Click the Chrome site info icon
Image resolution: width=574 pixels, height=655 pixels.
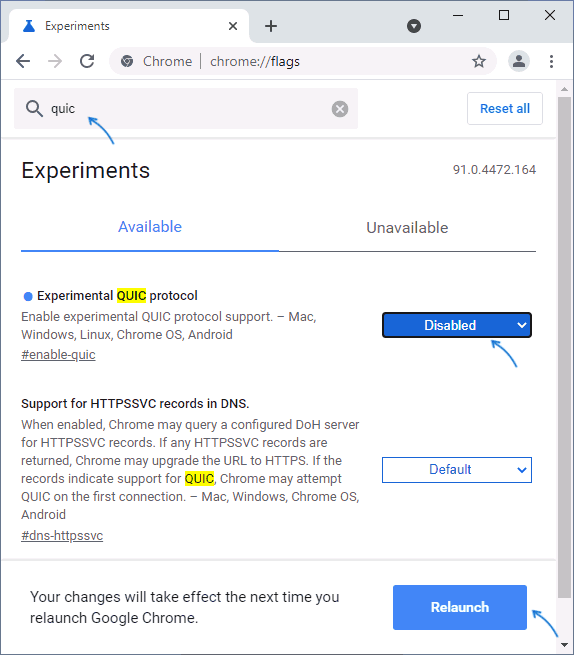pyautogui.click(x=127, y=61)
